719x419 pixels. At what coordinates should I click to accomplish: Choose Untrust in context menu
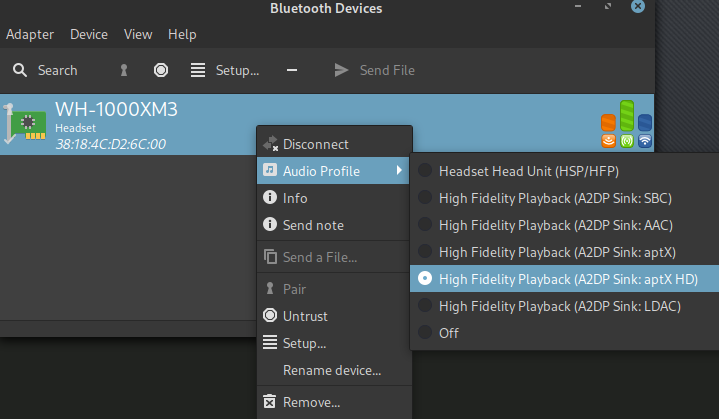coord(333,316)
